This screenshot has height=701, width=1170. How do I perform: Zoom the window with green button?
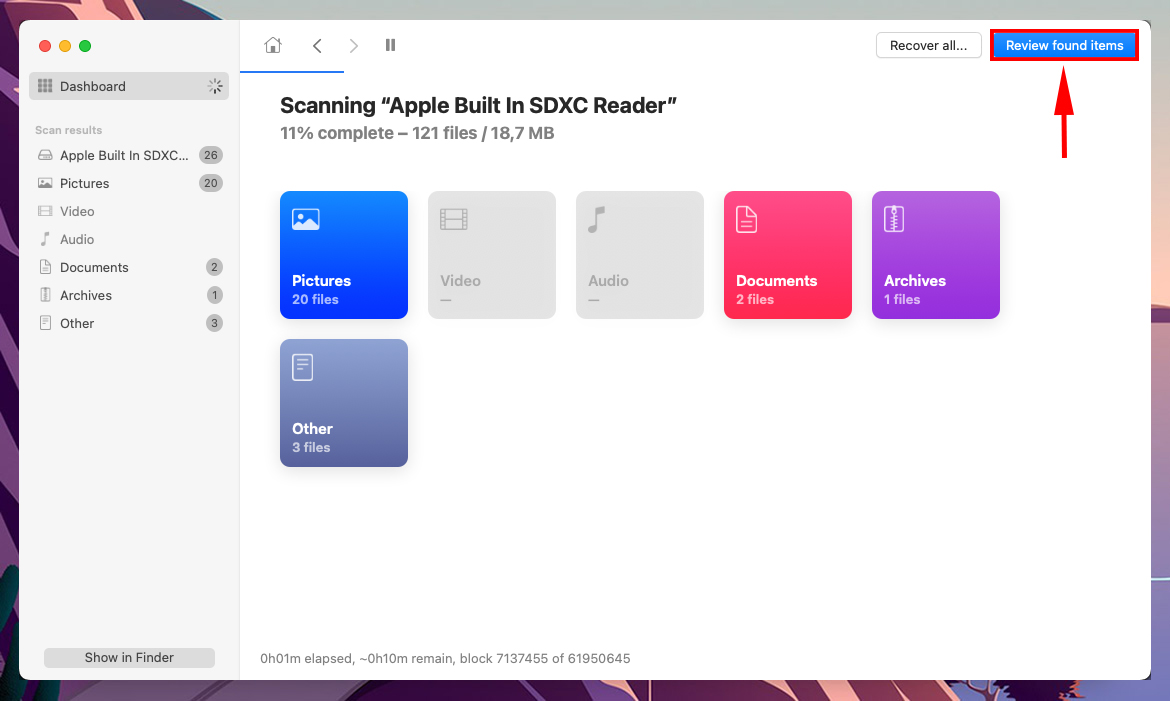click(85, 46)
